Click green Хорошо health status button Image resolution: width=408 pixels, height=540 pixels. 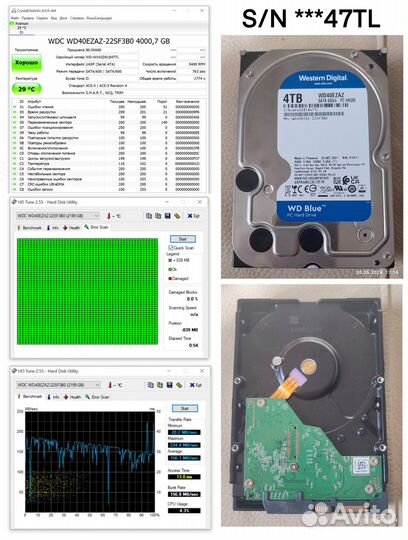27,63
